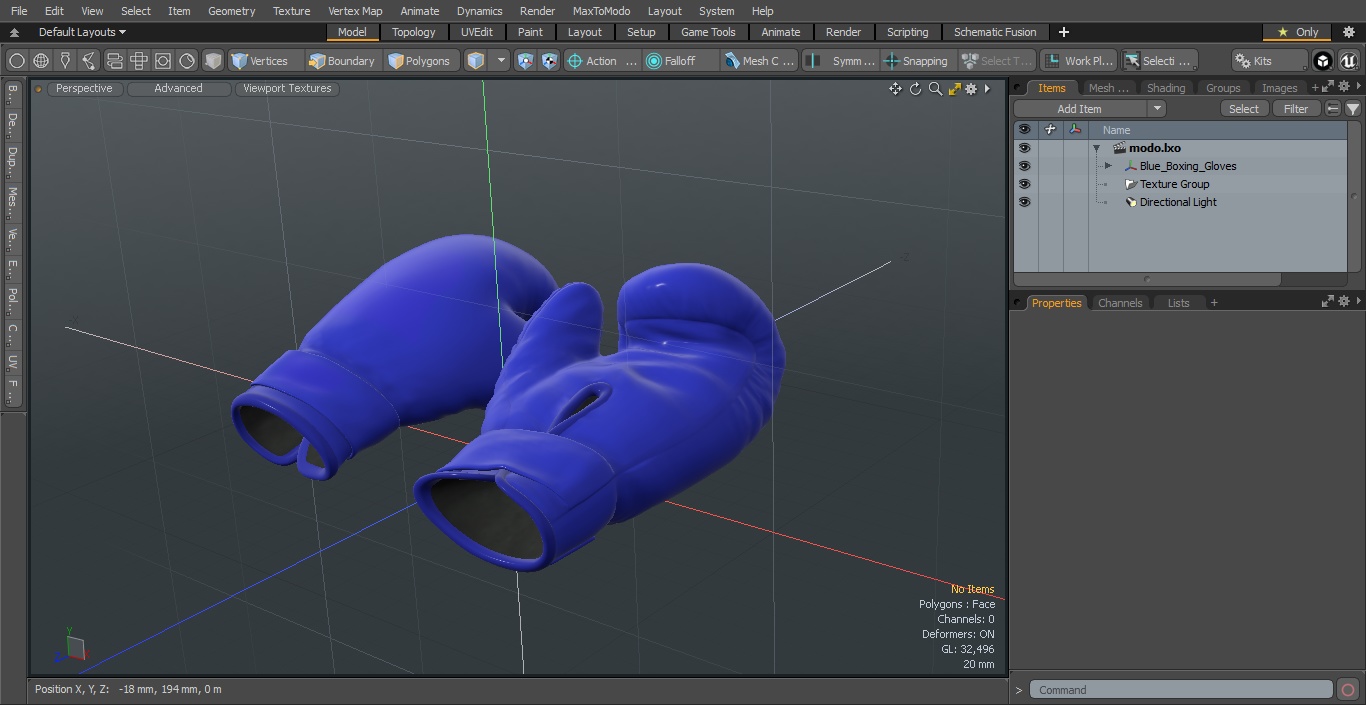The width and height of the screenshot is (1366, 705).
Task: Click the viewport rotate icon
Action: [915, 89]
